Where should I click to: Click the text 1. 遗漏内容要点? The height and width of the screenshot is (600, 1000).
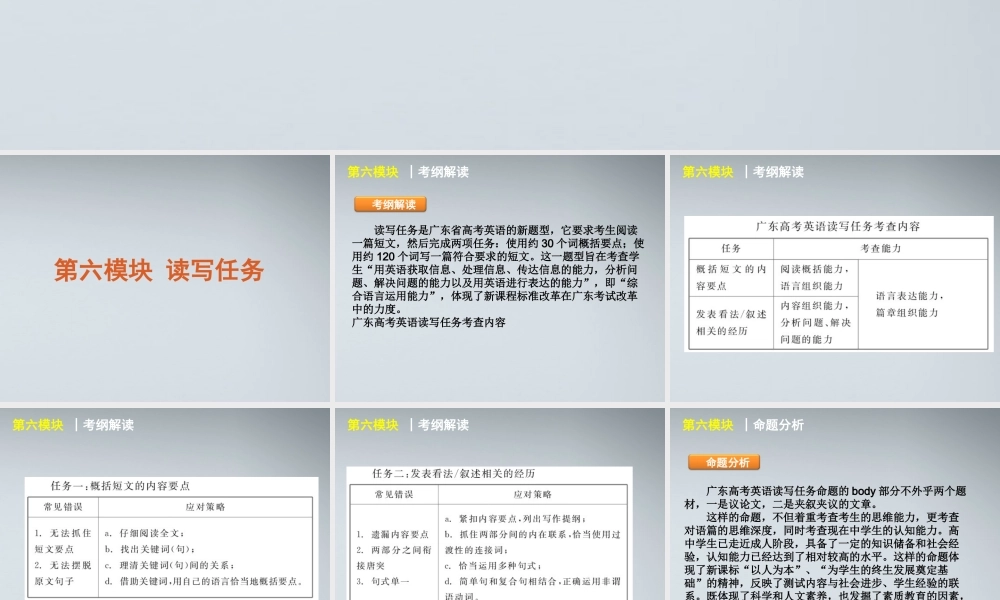point(393,534)
